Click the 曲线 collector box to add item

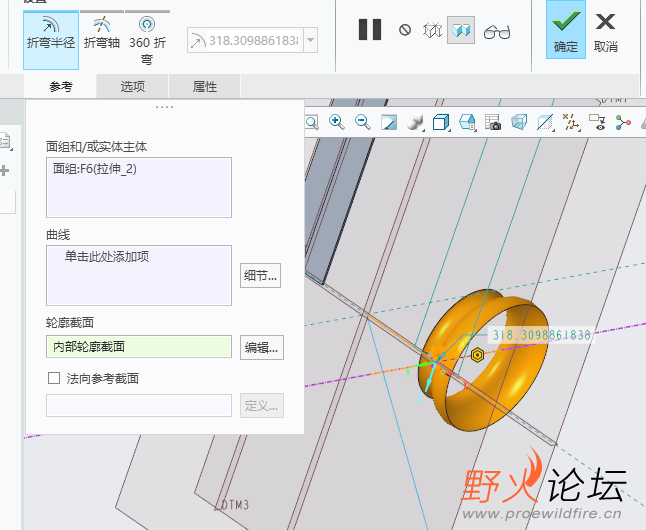pos(138,275)
